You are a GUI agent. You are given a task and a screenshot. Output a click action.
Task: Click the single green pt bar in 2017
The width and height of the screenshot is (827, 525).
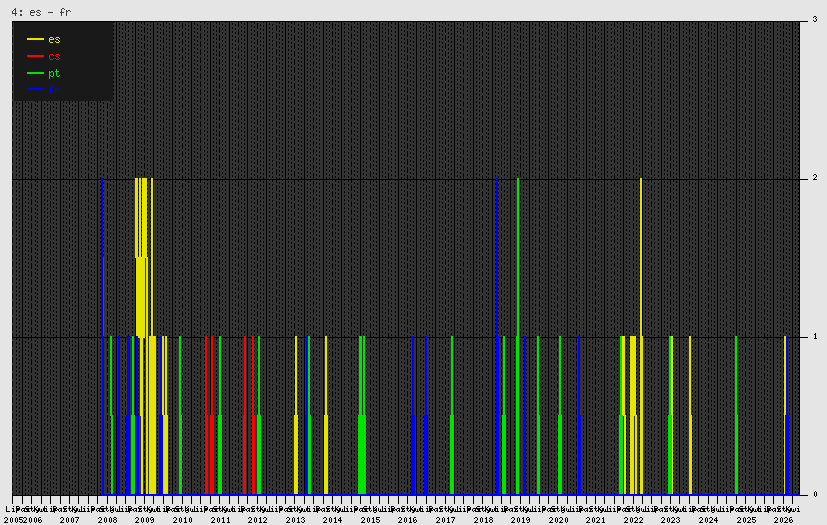(452, 415)
